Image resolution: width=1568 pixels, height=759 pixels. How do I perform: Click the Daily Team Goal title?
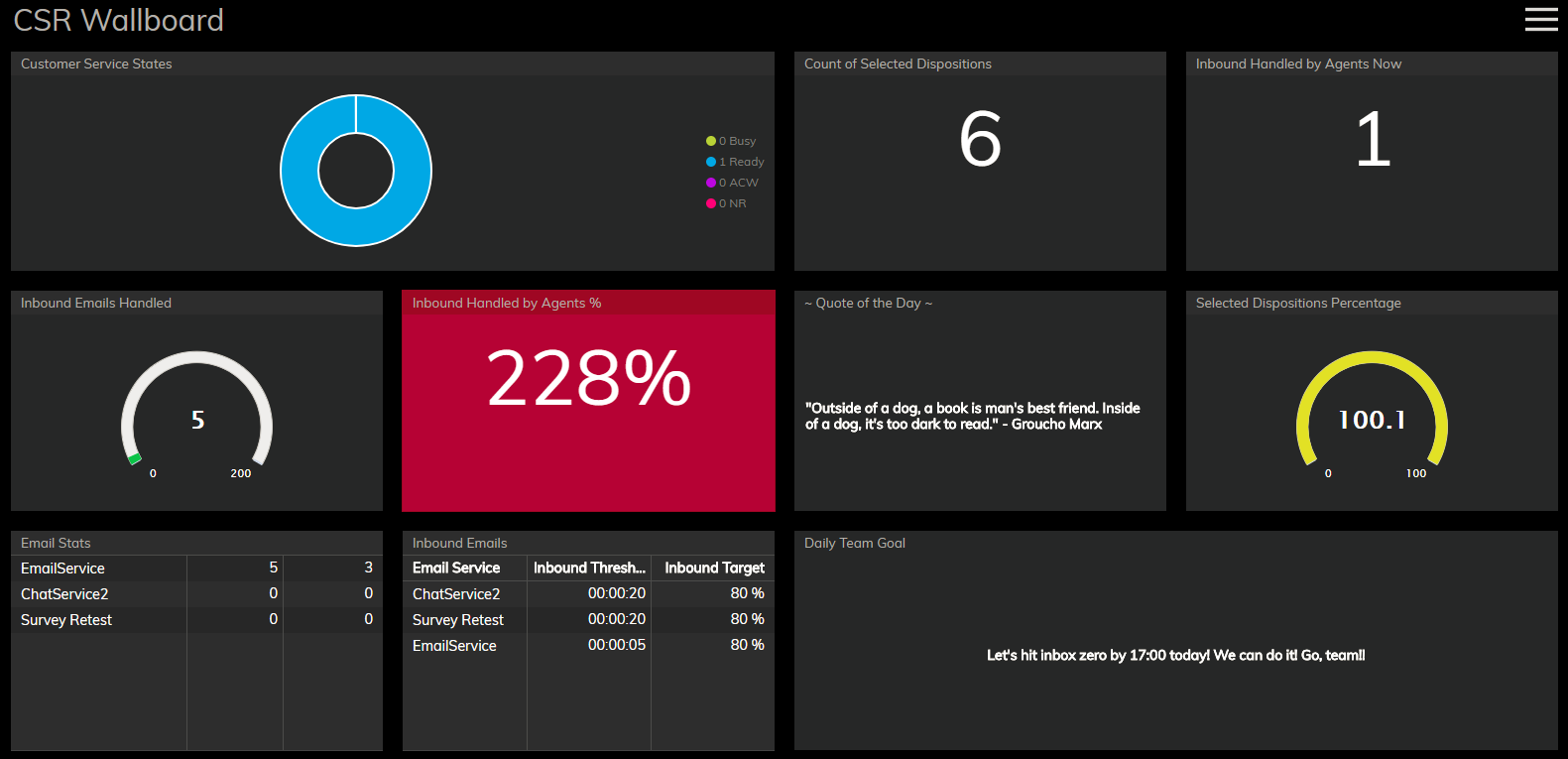[855, 543]
